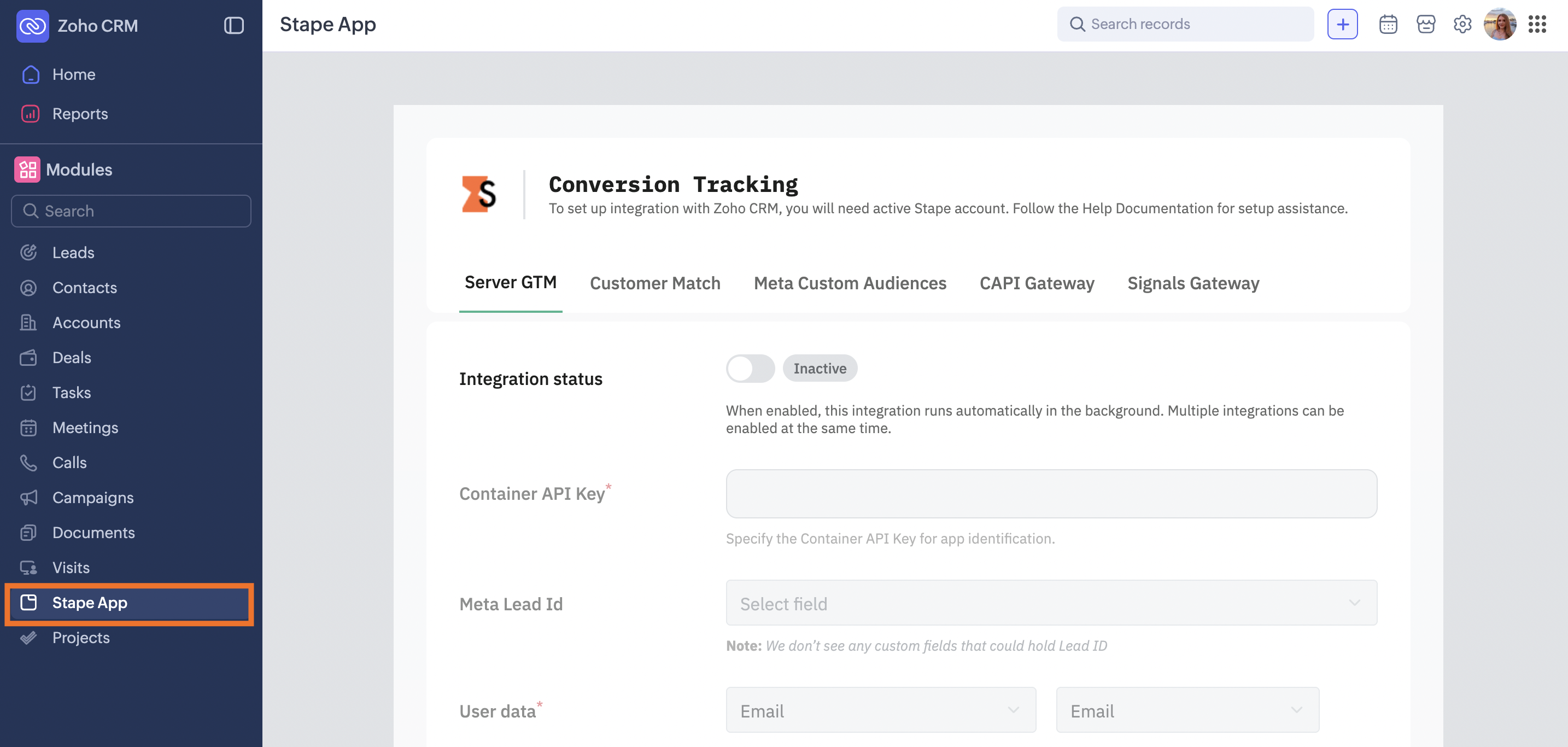The height and width of the screenshot is (747, 1568).
Task: Toggle the Integration status switch
Action: pyautogui.click(x=750, y=369)
